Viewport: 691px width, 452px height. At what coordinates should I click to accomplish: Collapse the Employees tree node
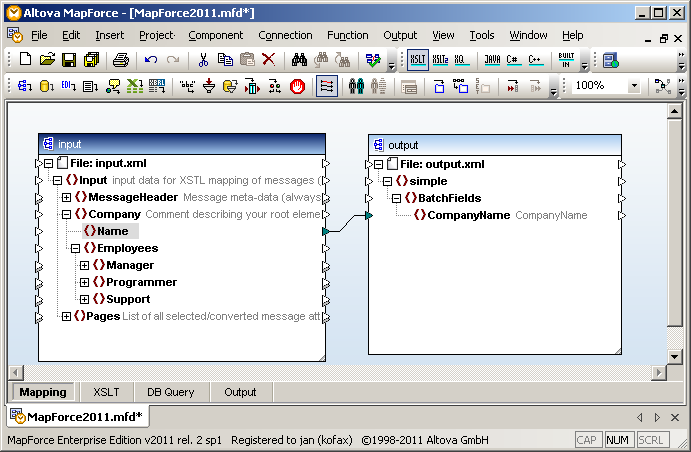[76, 248]
